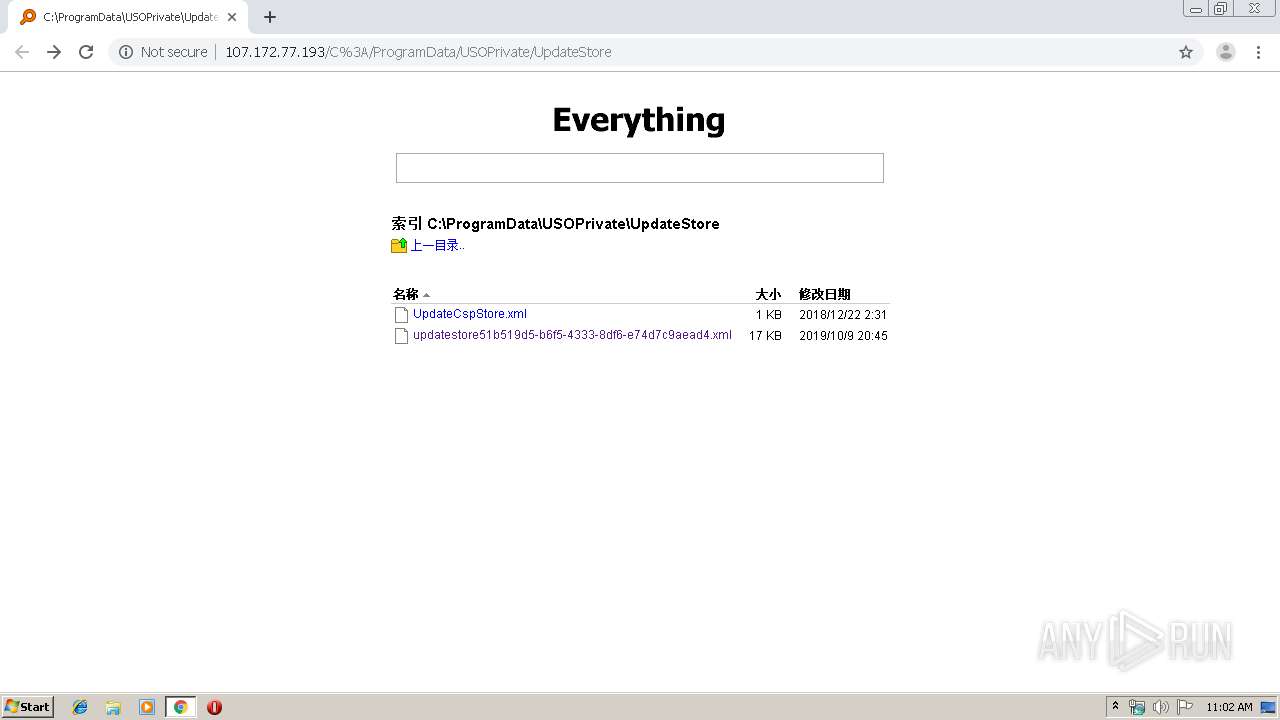Open Windows Explorer folder taskbar icon

pos(113,707)
